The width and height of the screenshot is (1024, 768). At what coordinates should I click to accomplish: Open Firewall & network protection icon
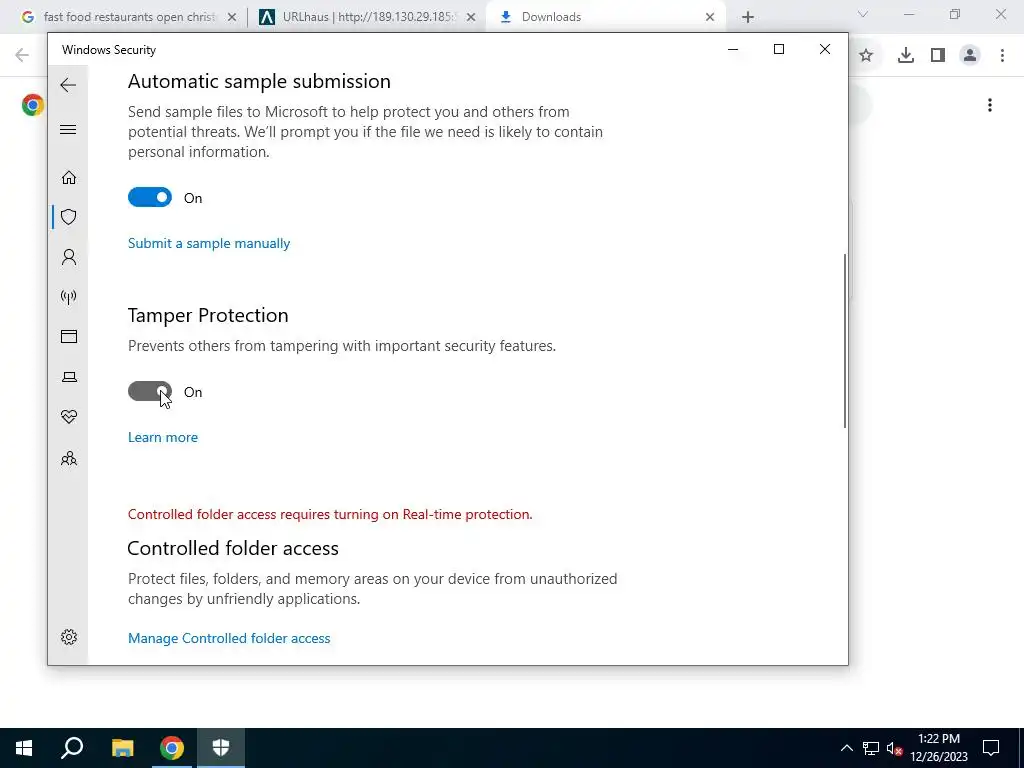pyautogui.click(x=69, y=297)
